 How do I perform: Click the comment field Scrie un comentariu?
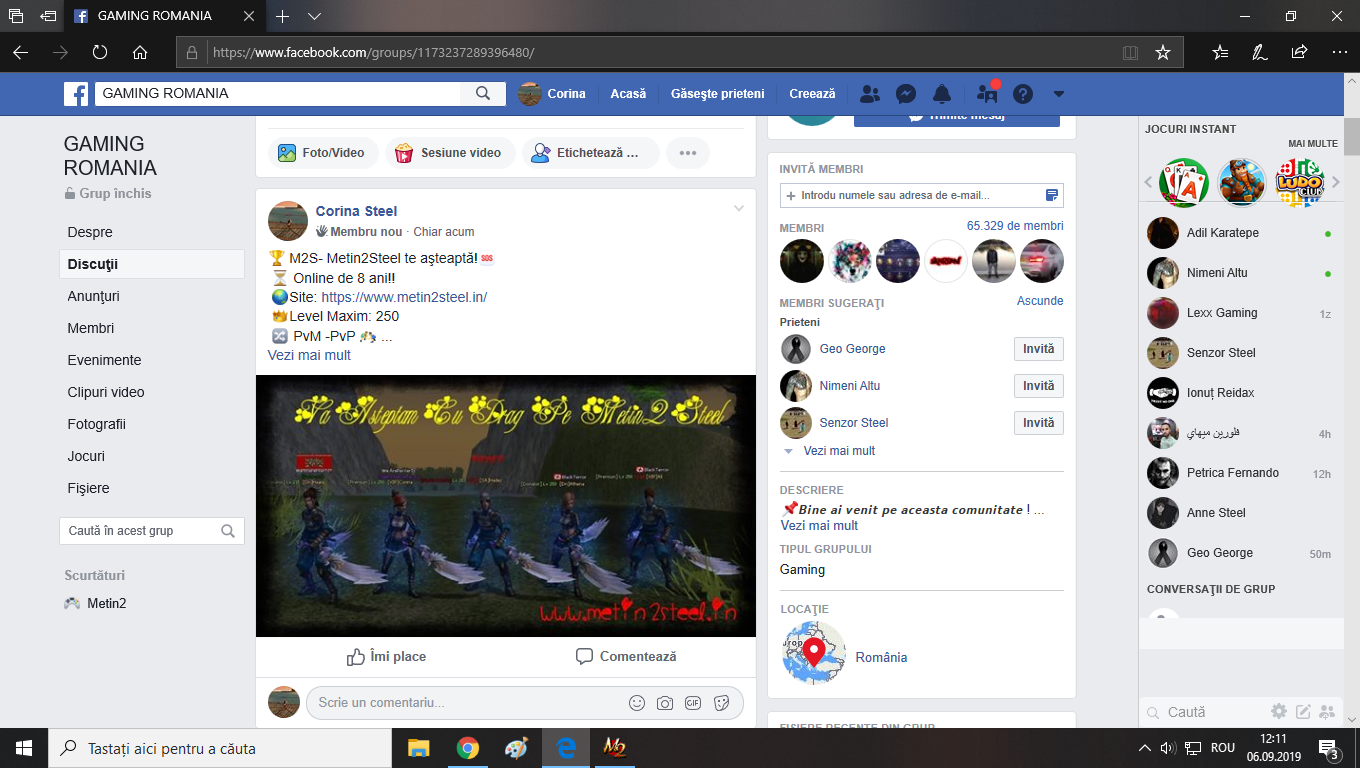(525, 703)
